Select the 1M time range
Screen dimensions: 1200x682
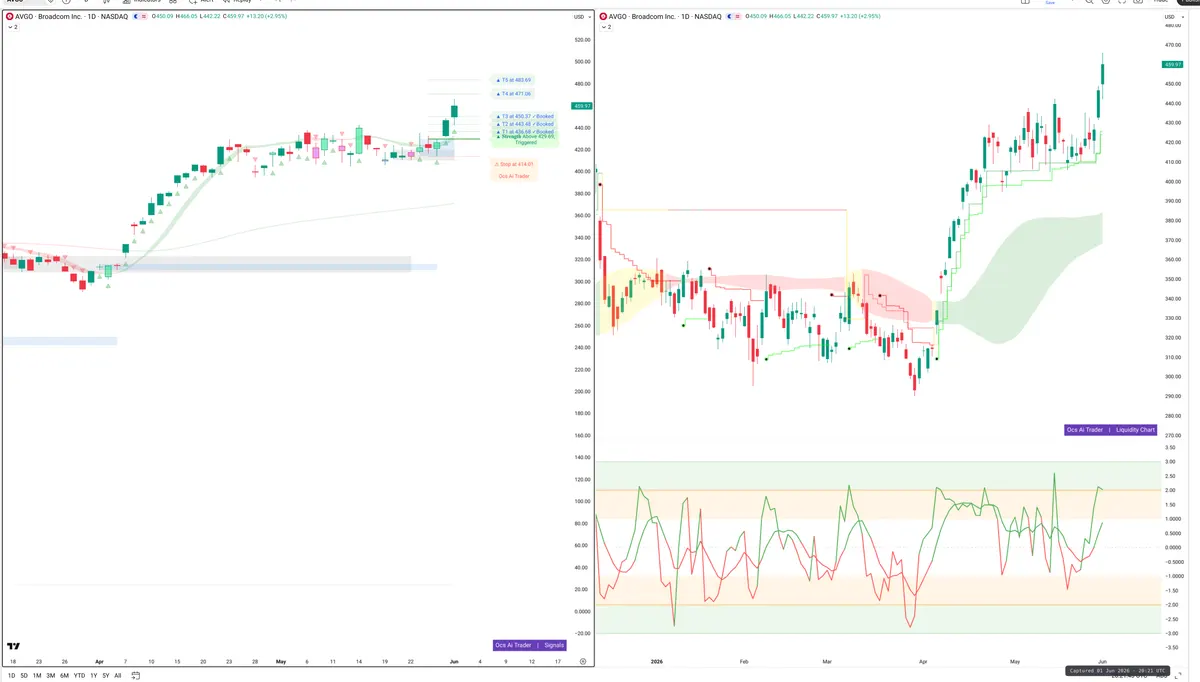[x=38, y=676]
